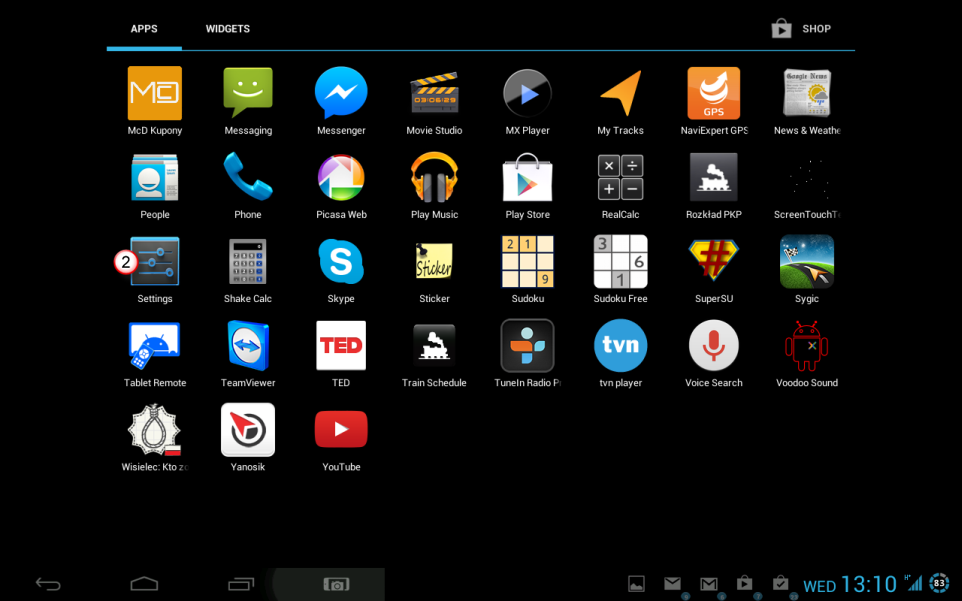Start Voice Search

coord(714,345)
